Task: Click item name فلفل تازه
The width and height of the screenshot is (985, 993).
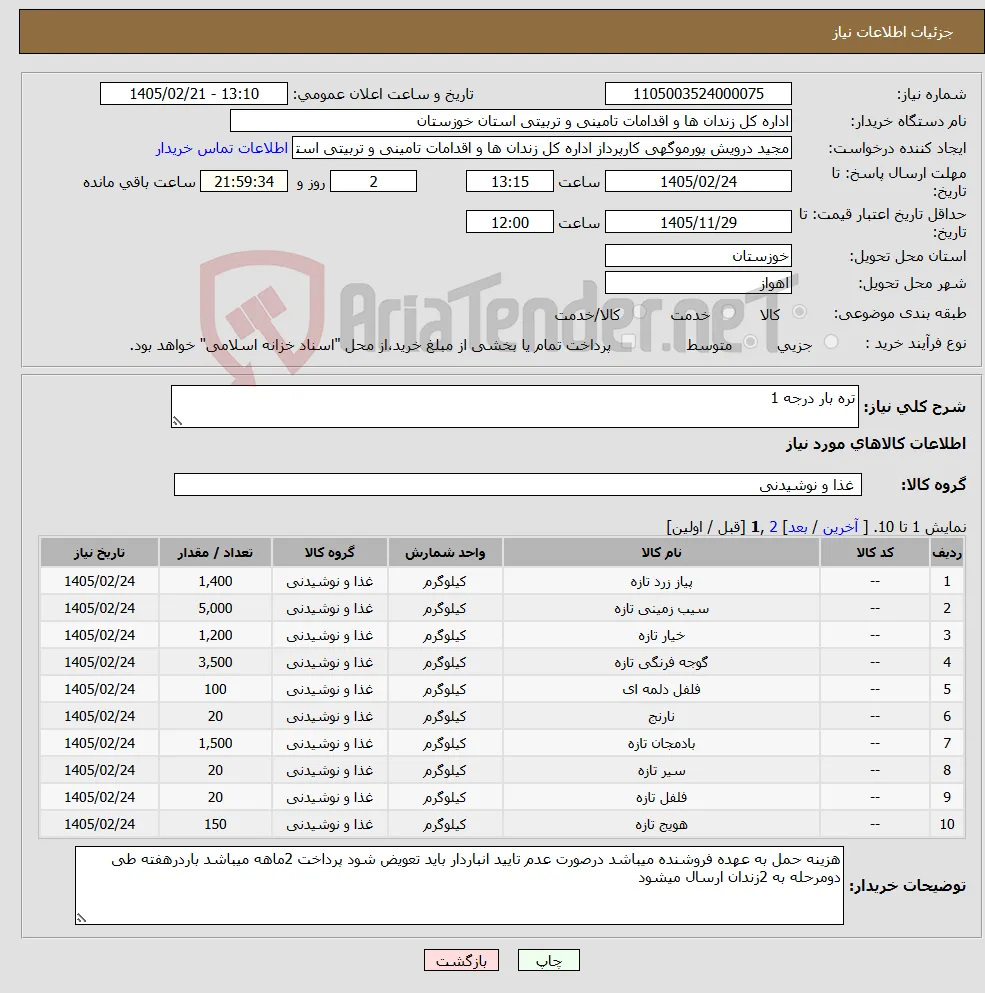Action: point(661,797)
